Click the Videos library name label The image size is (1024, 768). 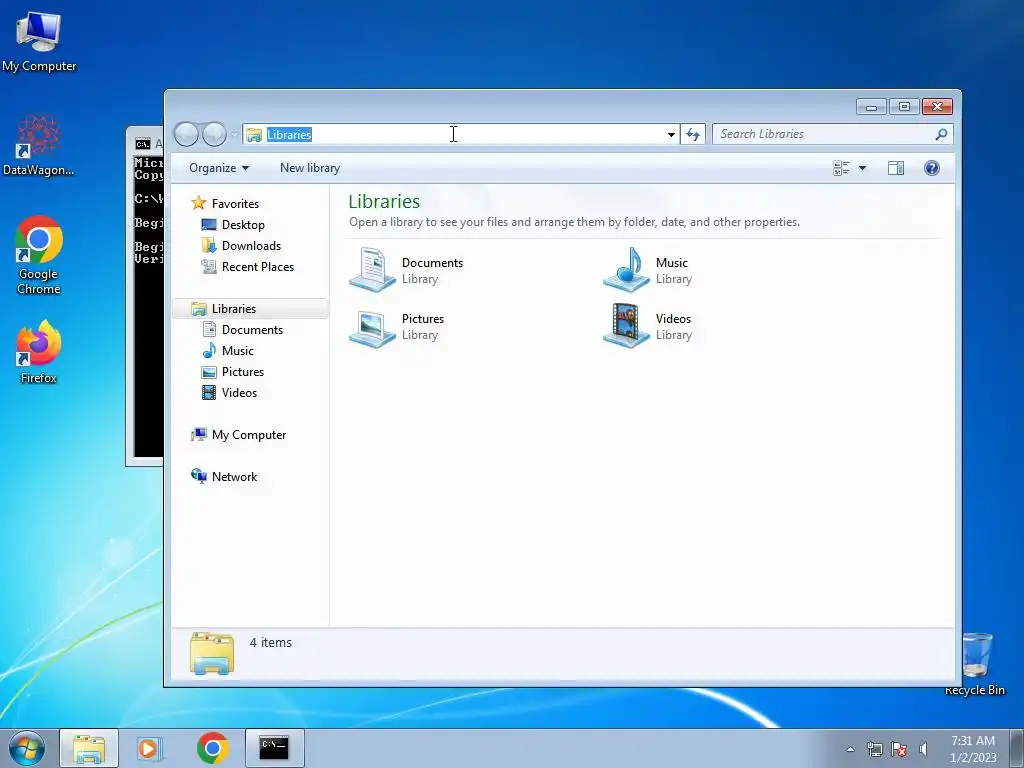[x=673, y=319]
